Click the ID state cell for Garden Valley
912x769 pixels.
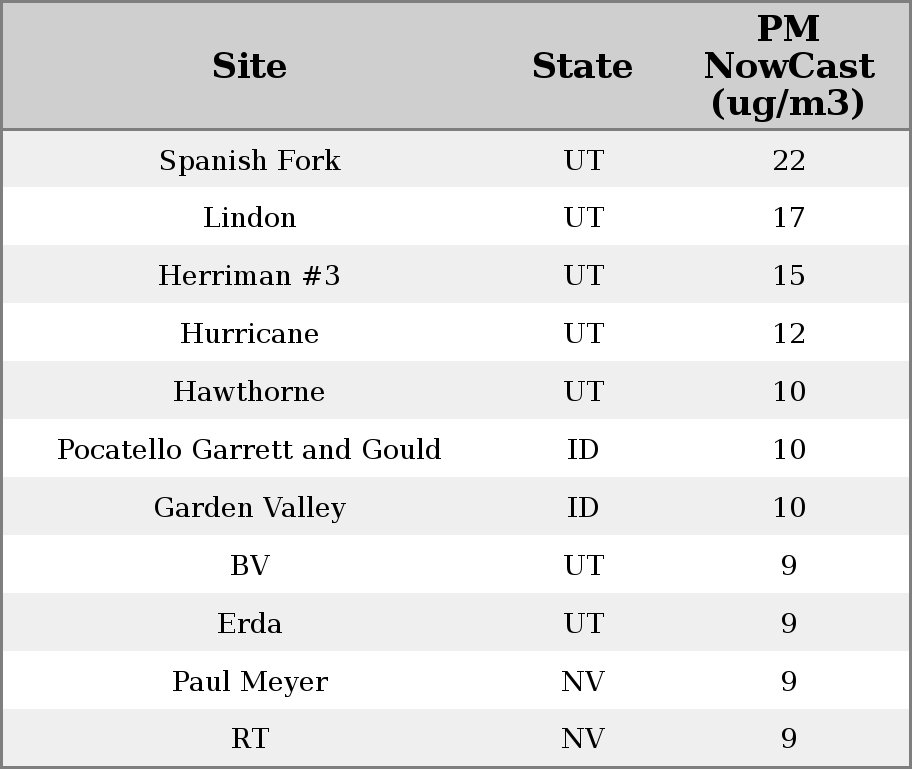pyautogui.click(x=582, y=508)
